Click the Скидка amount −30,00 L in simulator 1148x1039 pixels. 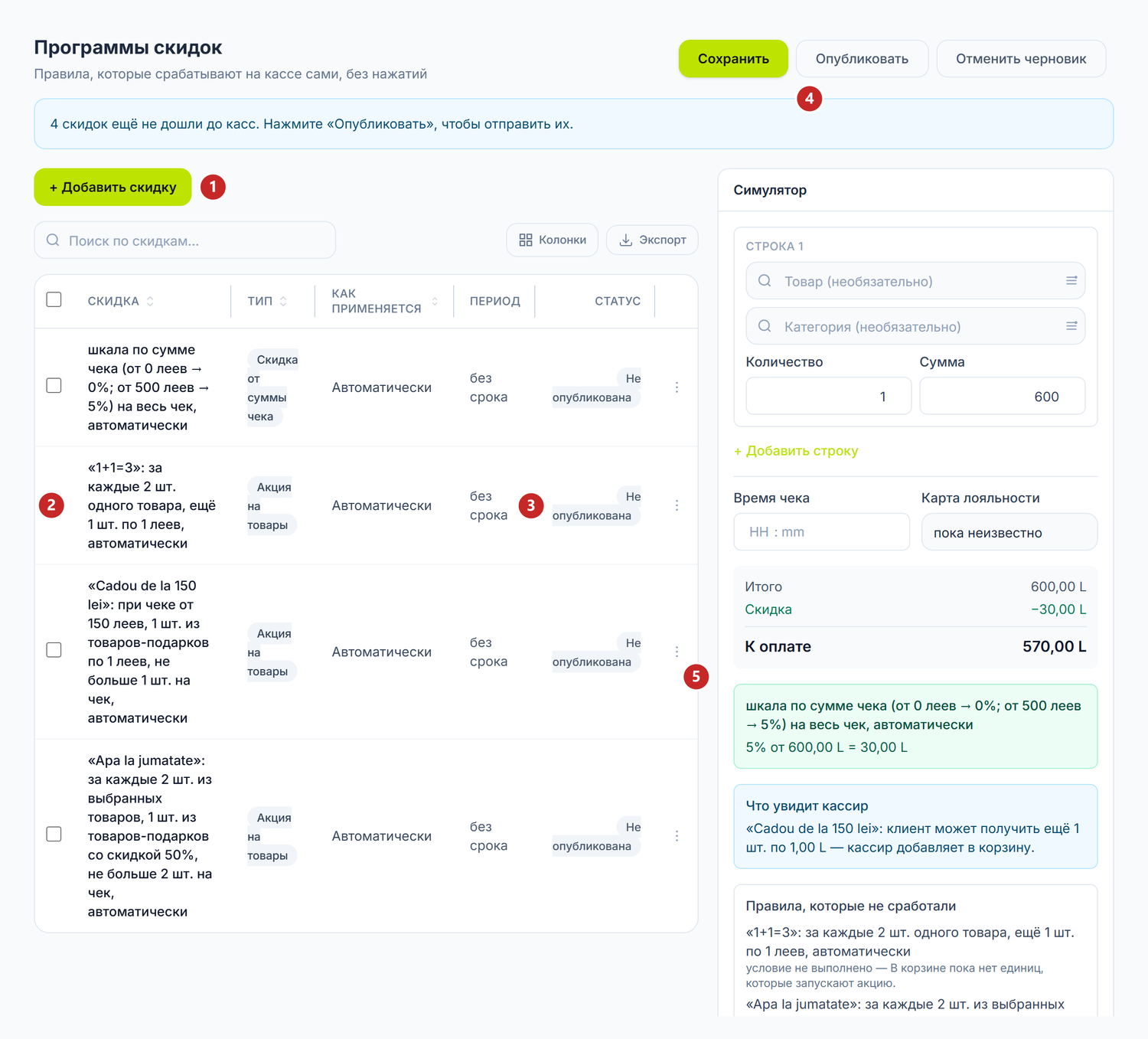pyautogui.click(x=1058, y=609)
